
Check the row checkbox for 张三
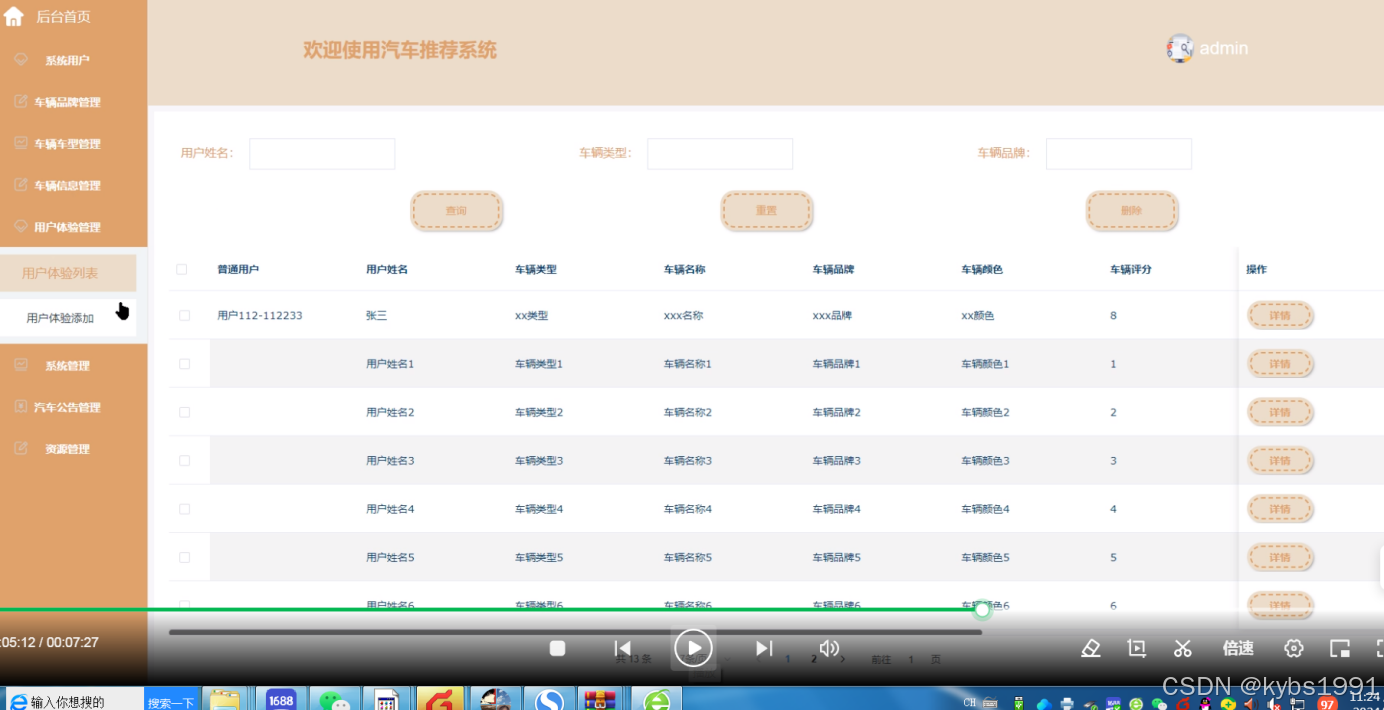[184, 315]
